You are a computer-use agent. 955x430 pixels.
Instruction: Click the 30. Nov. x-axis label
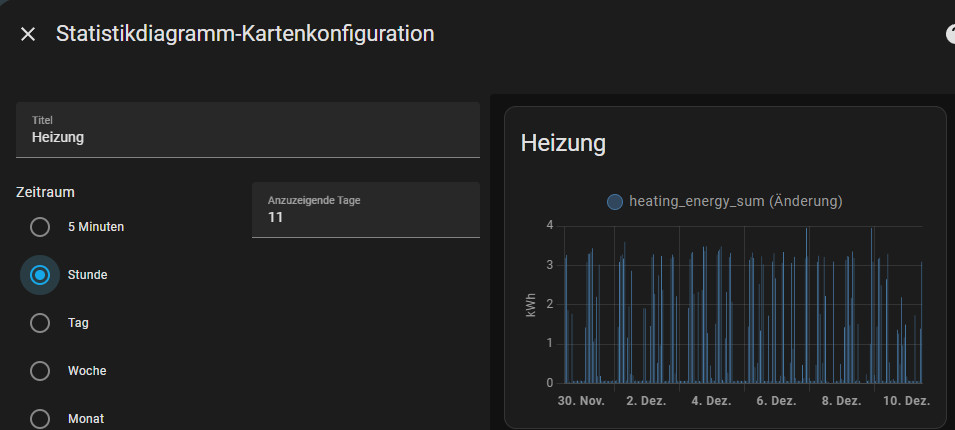click(x=581, y=400)
